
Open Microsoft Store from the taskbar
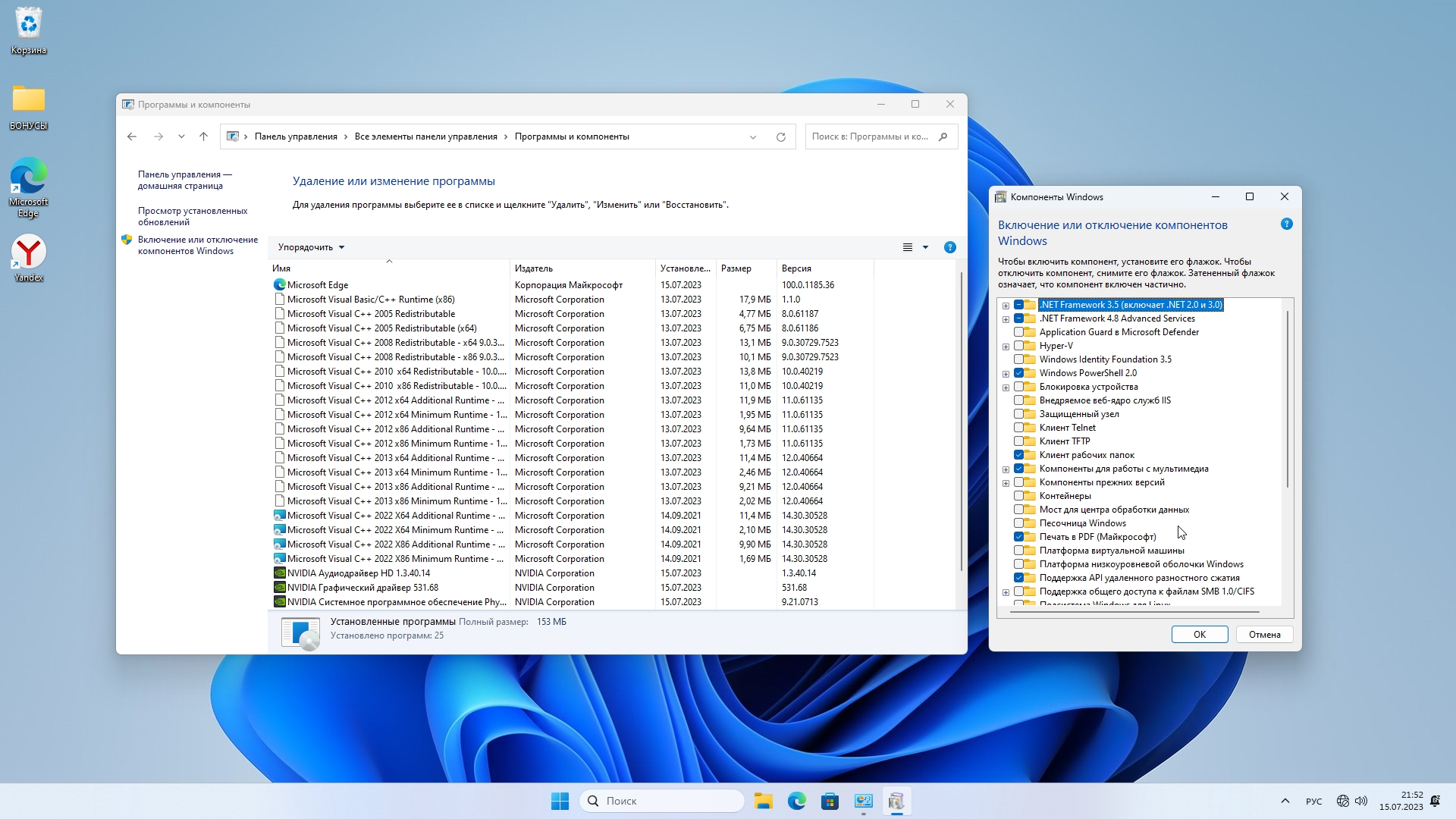pos(830,801)
